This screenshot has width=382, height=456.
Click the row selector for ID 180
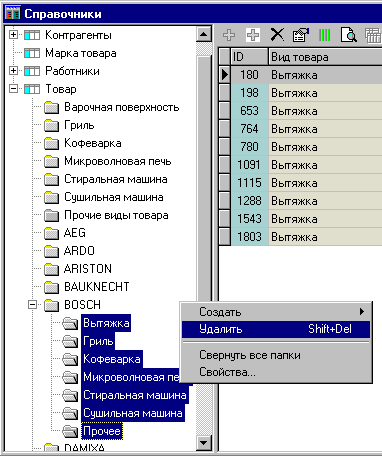click(x=225, y=75)
